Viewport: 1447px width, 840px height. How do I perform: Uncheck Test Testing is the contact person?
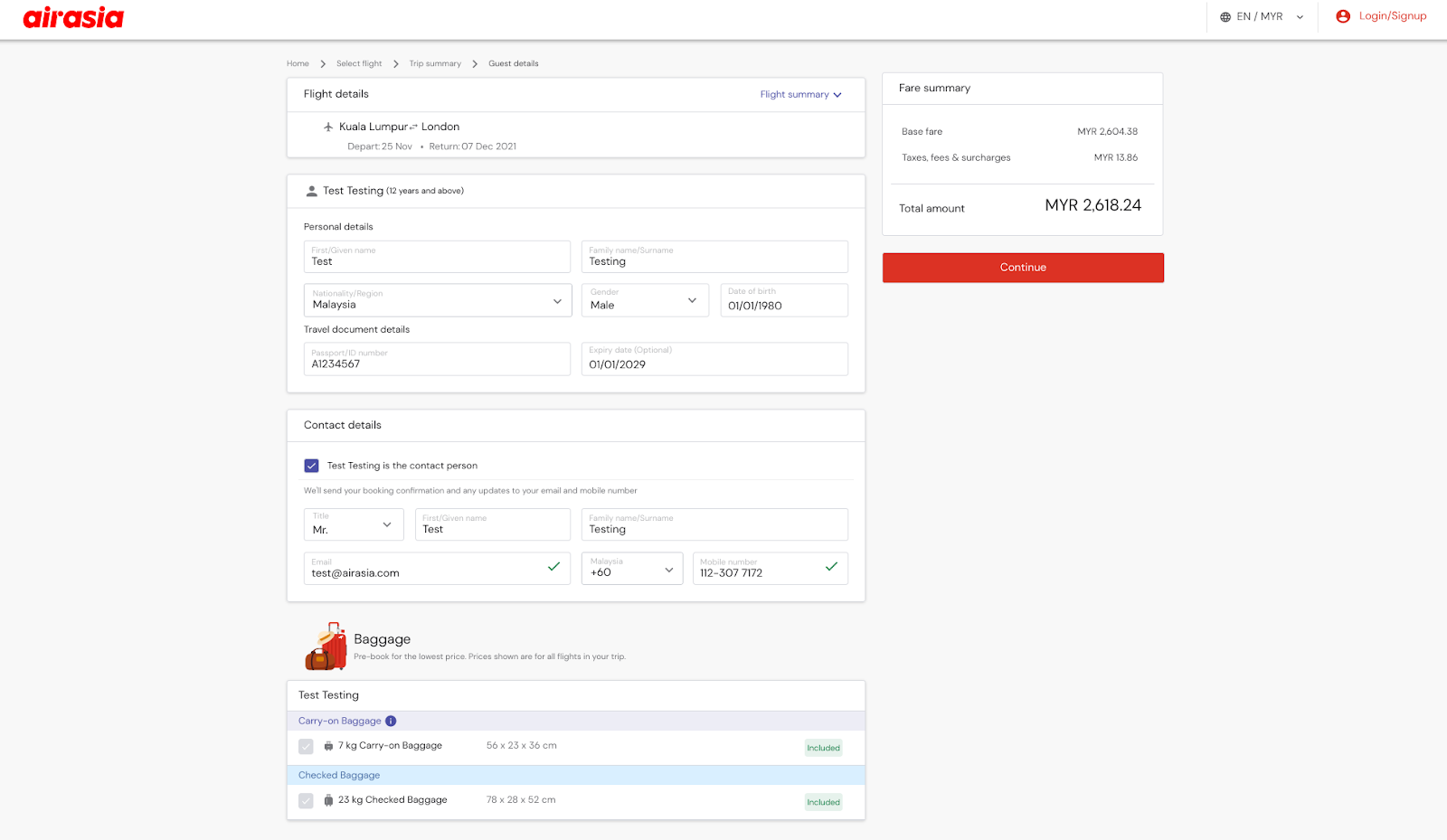312,466
